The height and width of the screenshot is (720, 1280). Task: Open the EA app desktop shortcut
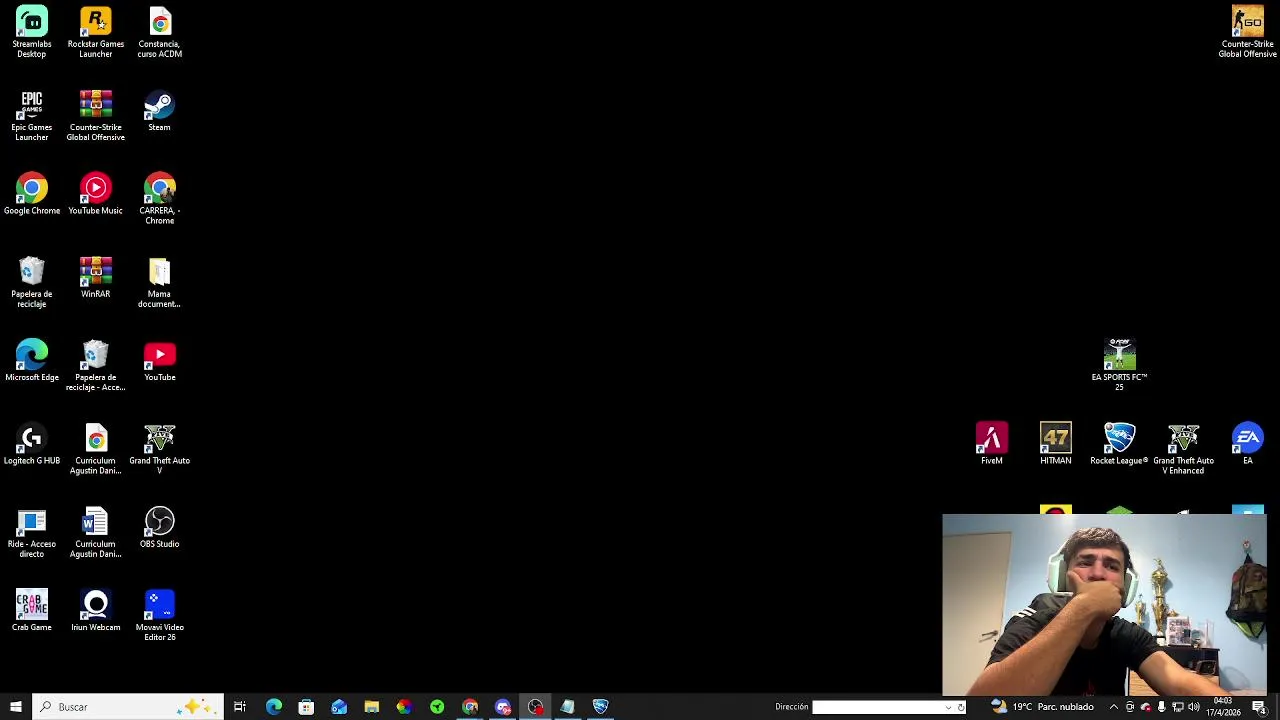click(1247, 444)
